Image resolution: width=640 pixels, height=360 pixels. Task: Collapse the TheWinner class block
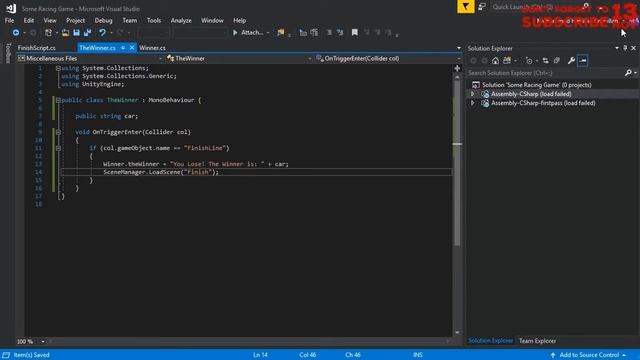coord(58,100)
